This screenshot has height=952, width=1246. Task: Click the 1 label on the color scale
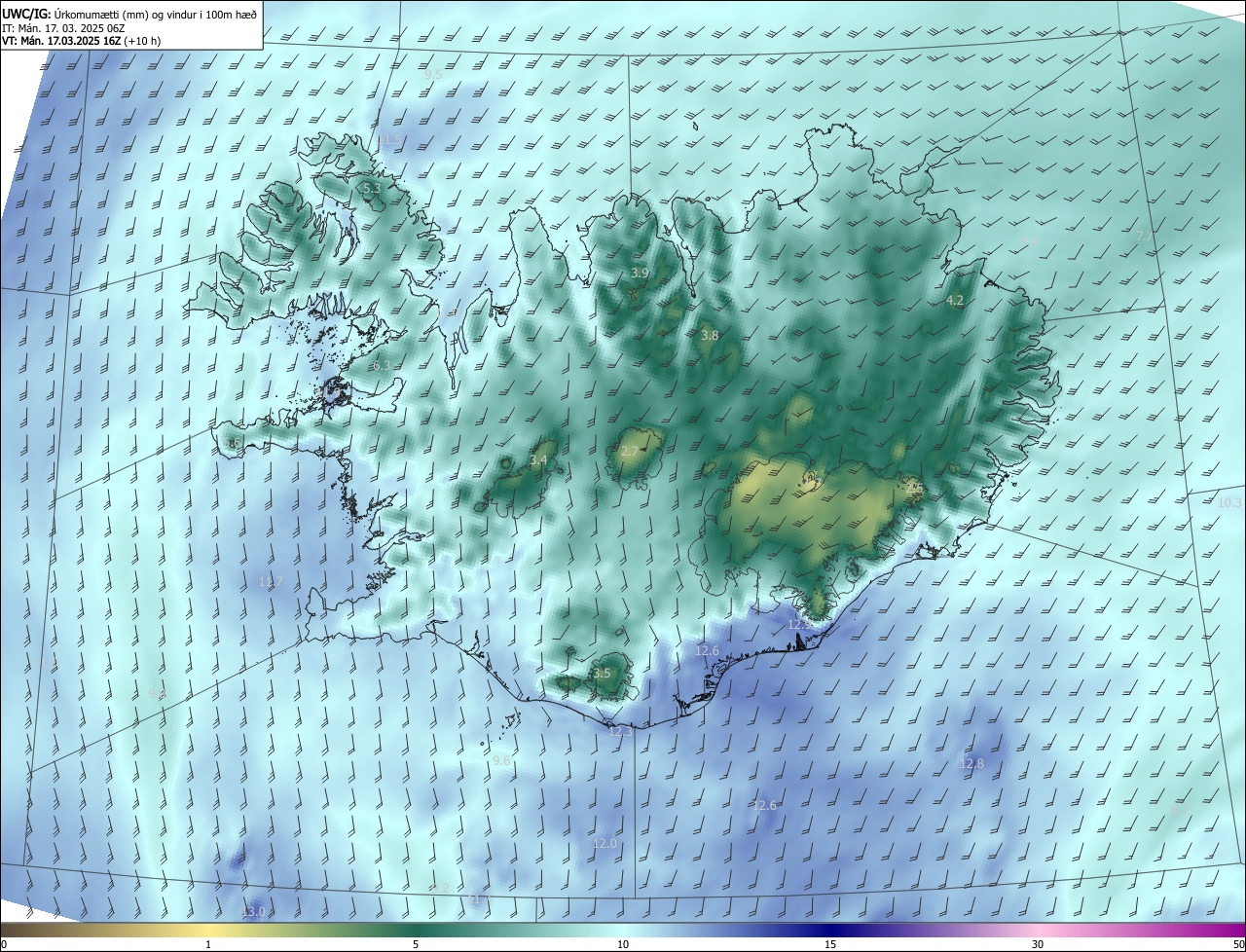pyautogui.click(x=208, y=944)
